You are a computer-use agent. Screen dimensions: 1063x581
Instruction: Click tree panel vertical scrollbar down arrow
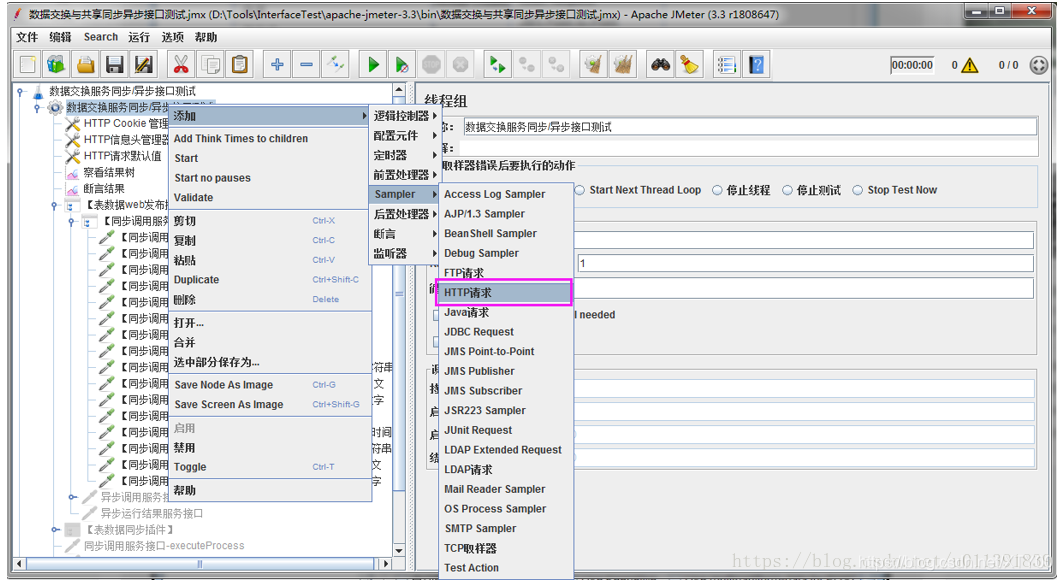[399, 551]
